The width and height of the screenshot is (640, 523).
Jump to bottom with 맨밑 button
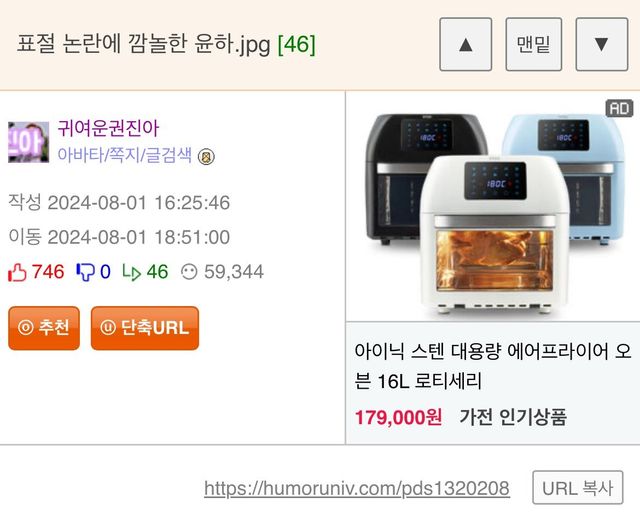[x=533, y=44]
